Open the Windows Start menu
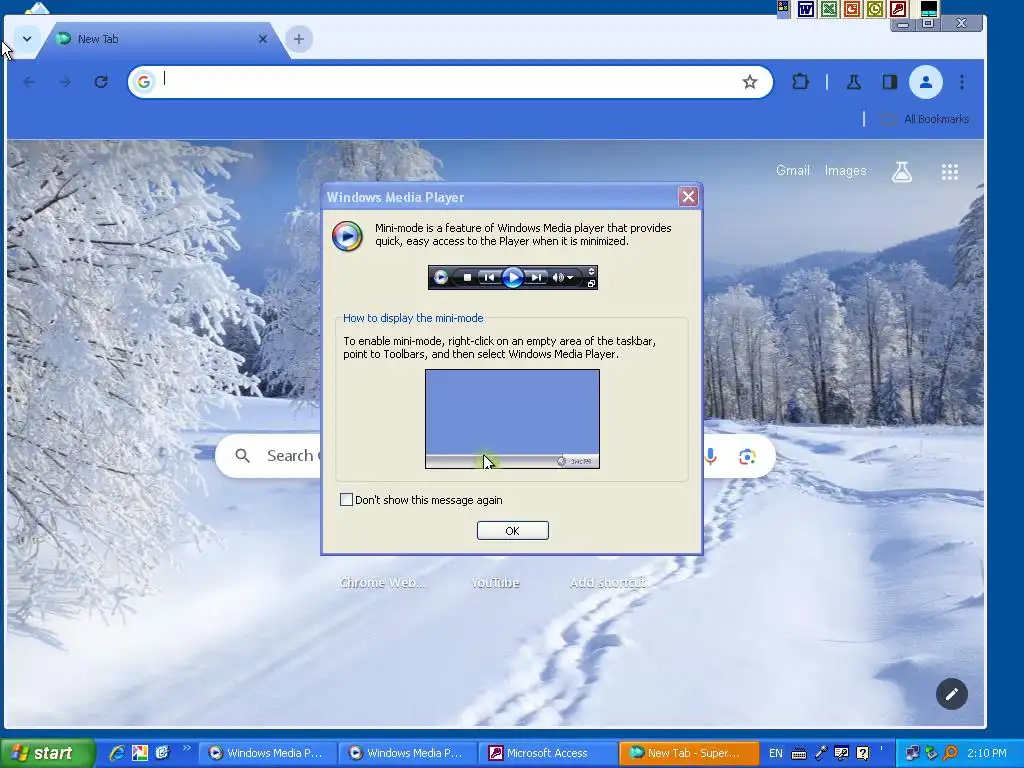The width and height of the screenshot is (1024, 768). pos(47,753)
